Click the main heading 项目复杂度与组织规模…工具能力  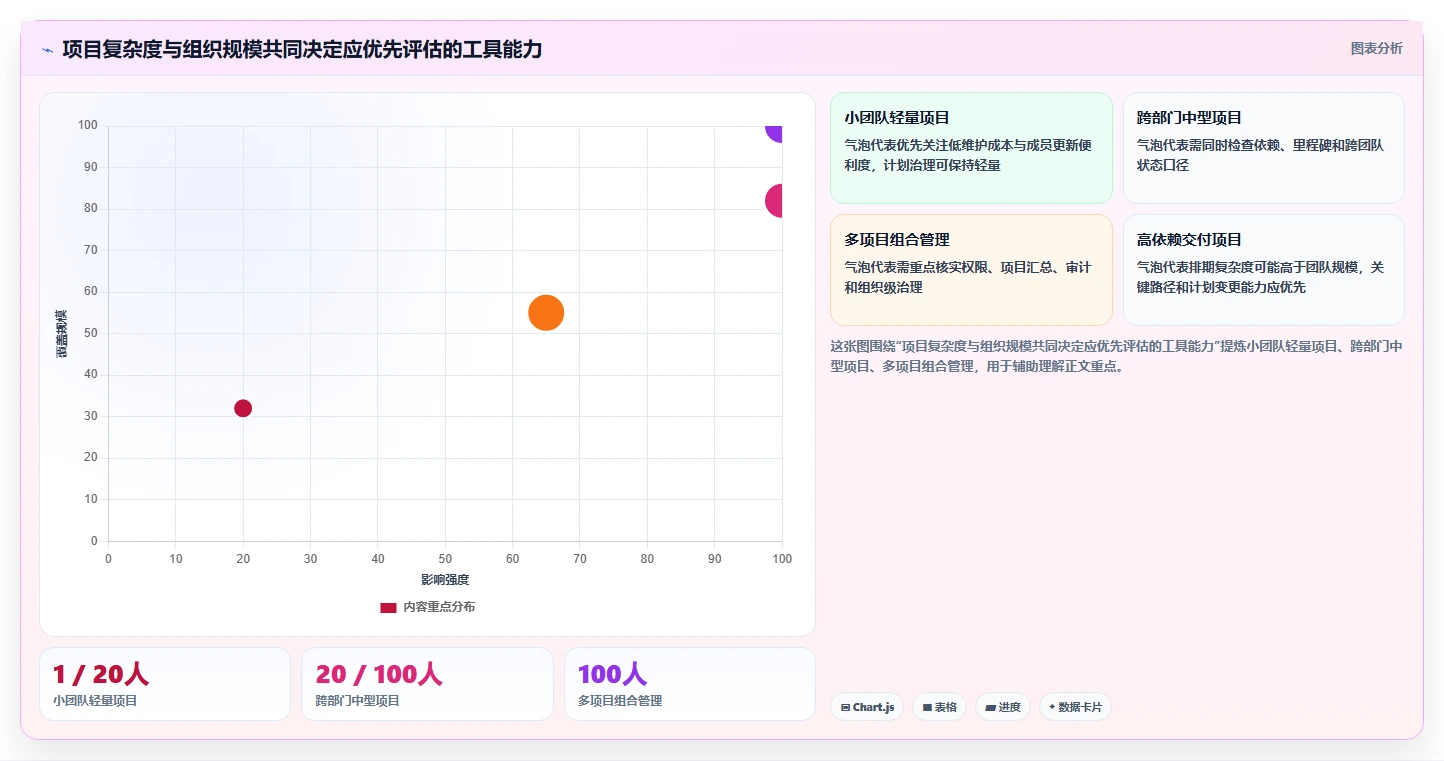(302, 49)
